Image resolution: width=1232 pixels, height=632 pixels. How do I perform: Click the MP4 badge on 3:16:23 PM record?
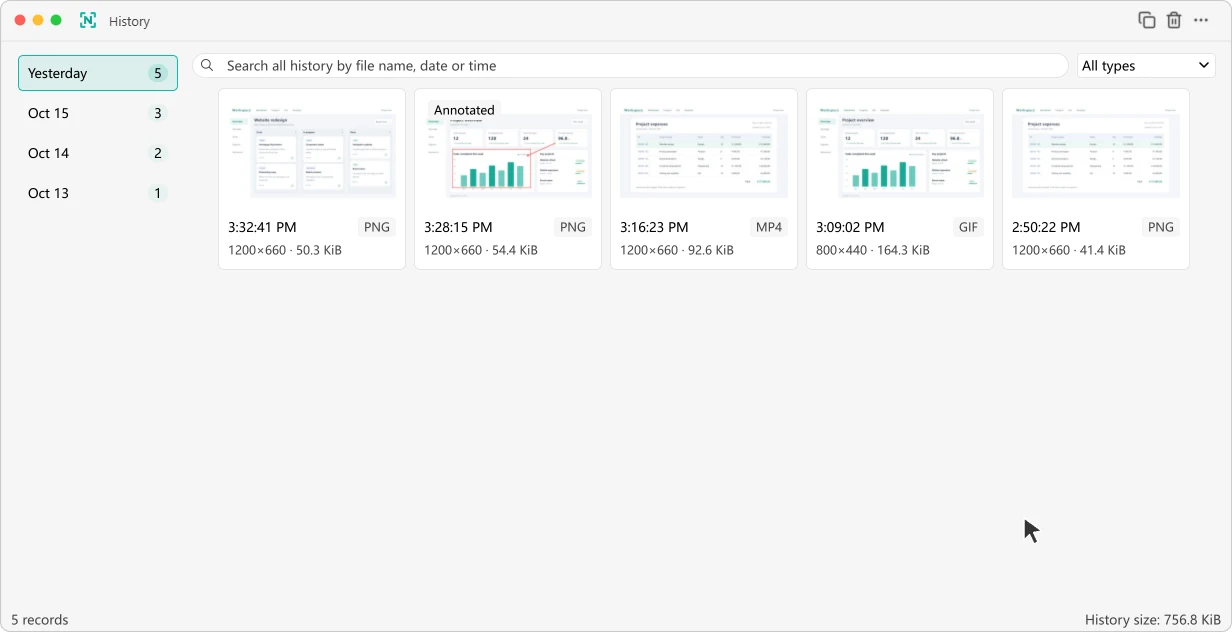[x=769, y=227]
